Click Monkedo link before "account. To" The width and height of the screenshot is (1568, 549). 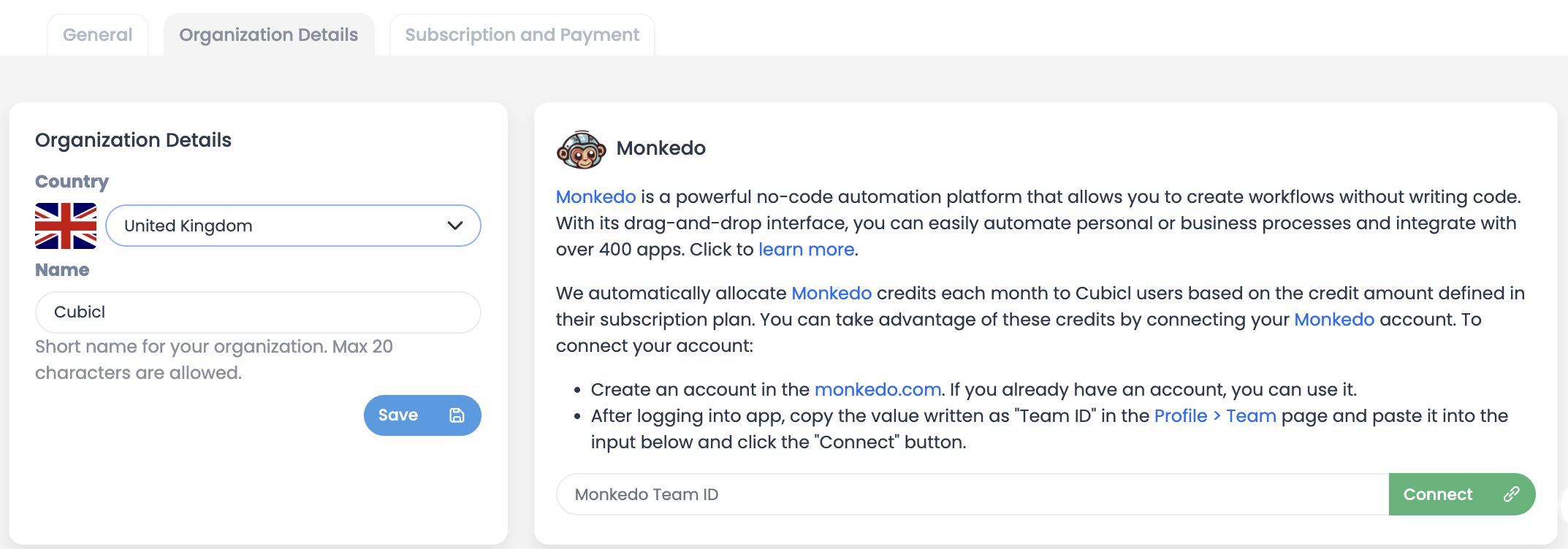pyautogui.click(x=1333, y=320)
